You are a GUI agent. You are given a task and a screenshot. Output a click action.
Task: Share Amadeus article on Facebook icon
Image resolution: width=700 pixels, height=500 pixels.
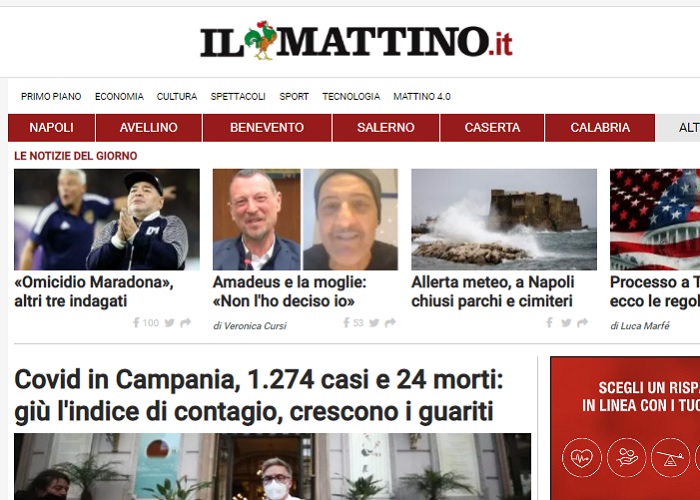point(346,322)
